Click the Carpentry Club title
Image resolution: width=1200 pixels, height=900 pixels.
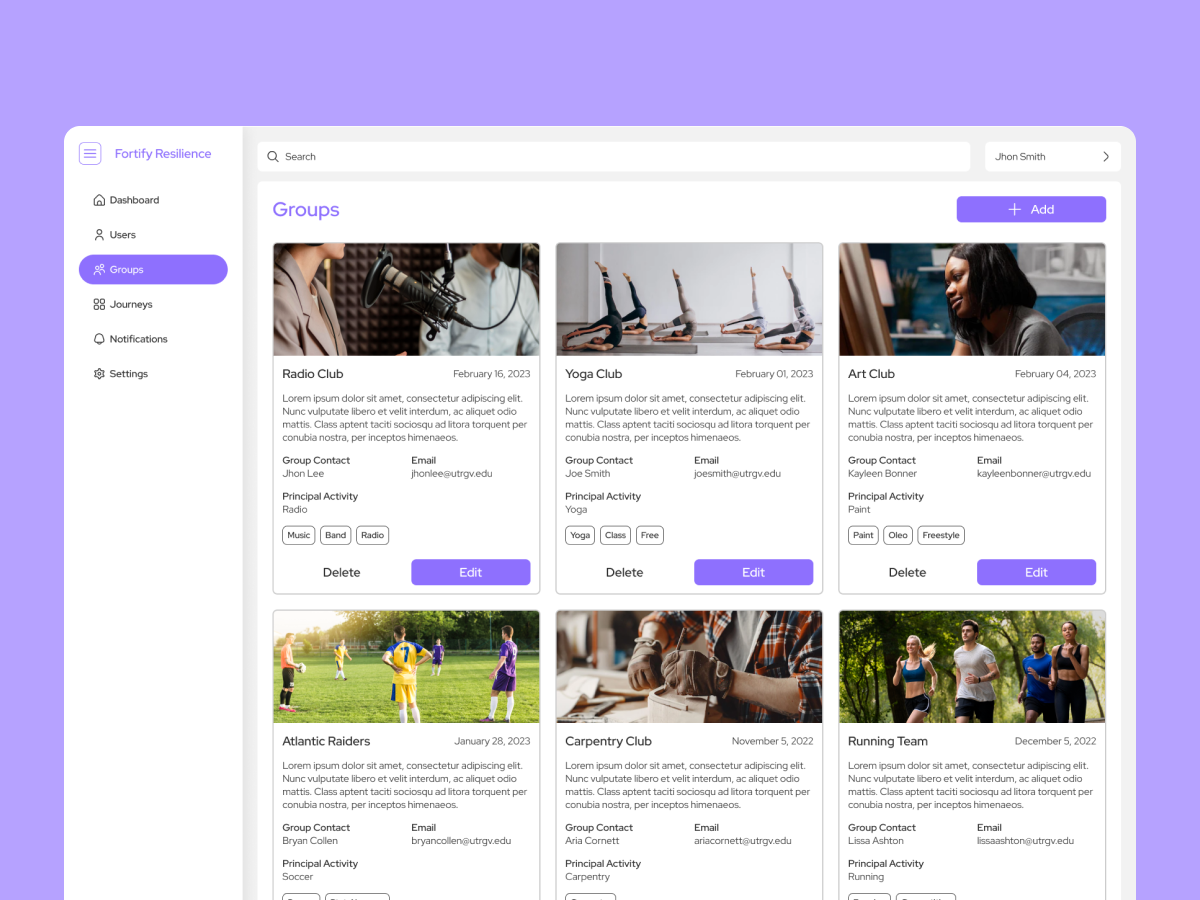pyautogui.click(x=608, y=741)
